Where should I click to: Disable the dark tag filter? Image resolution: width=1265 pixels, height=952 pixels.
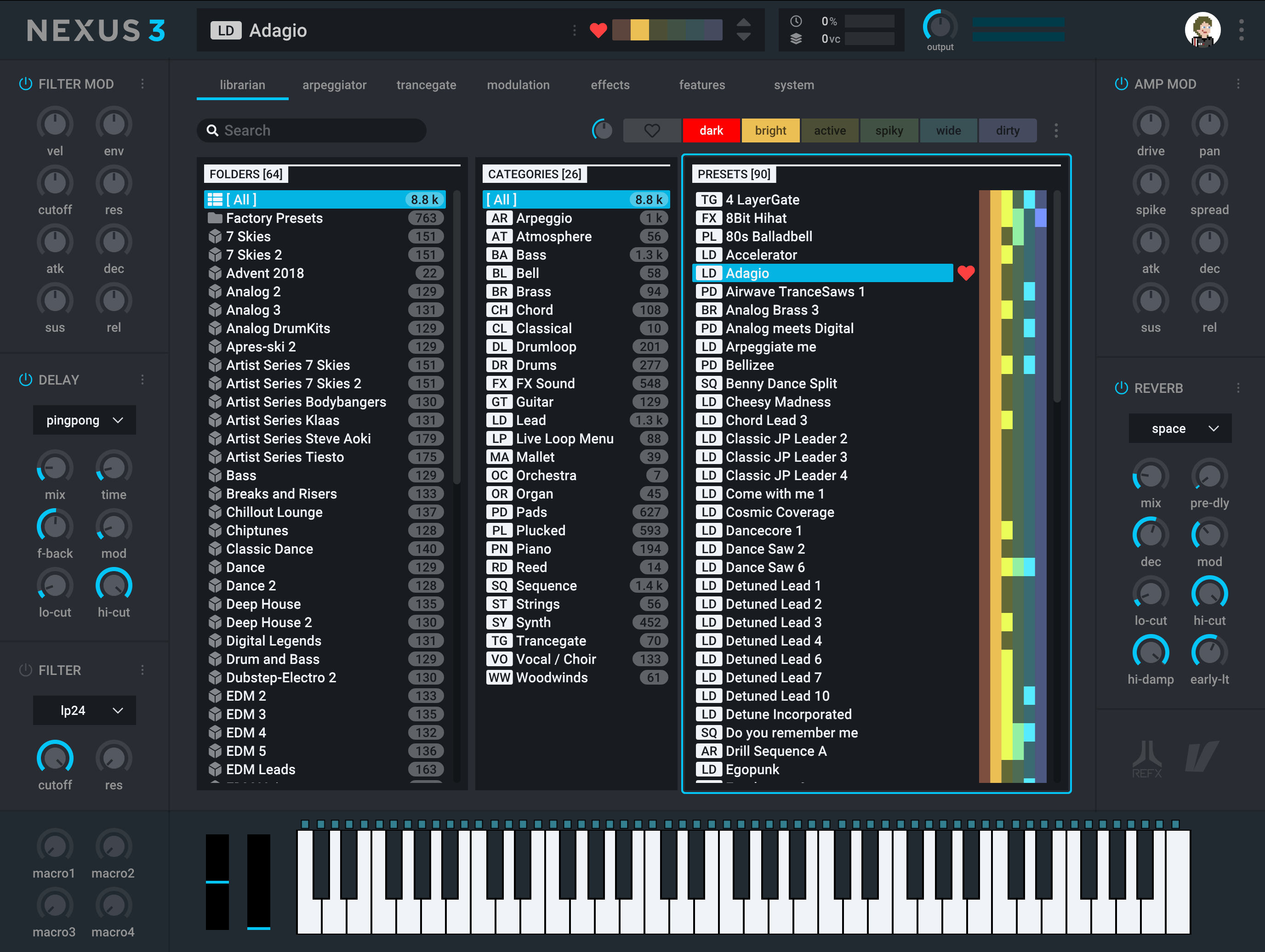[711, 130]
